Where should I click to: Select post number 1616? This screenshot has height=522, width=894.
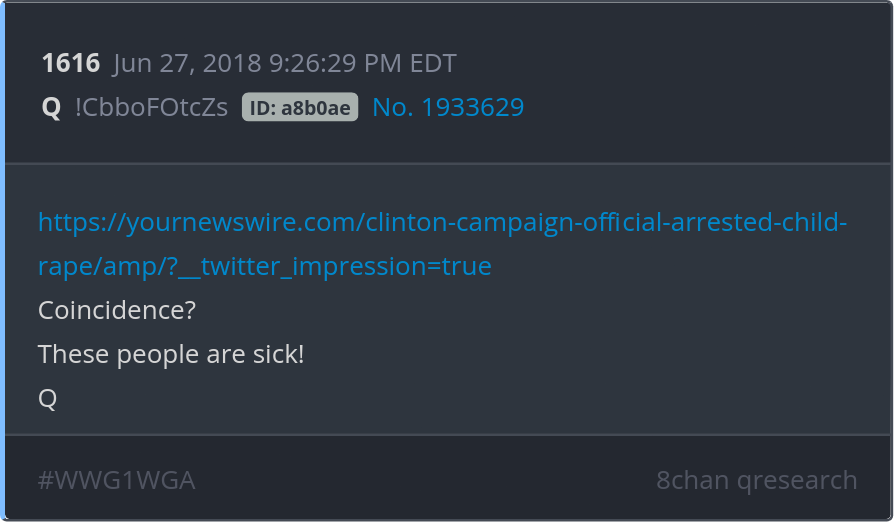click(x=71, y=63)
